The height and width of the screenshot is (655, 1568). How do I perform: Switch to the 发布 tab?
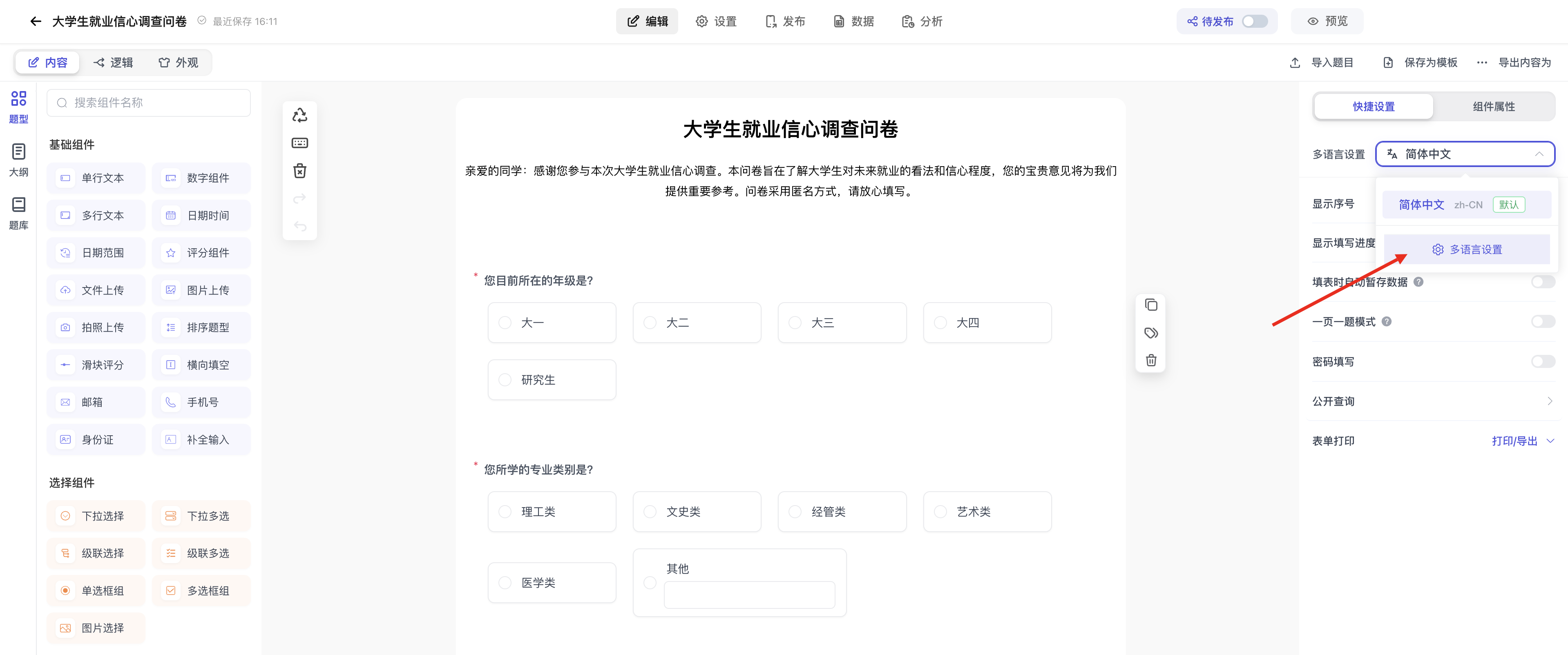tap(784, 21)
